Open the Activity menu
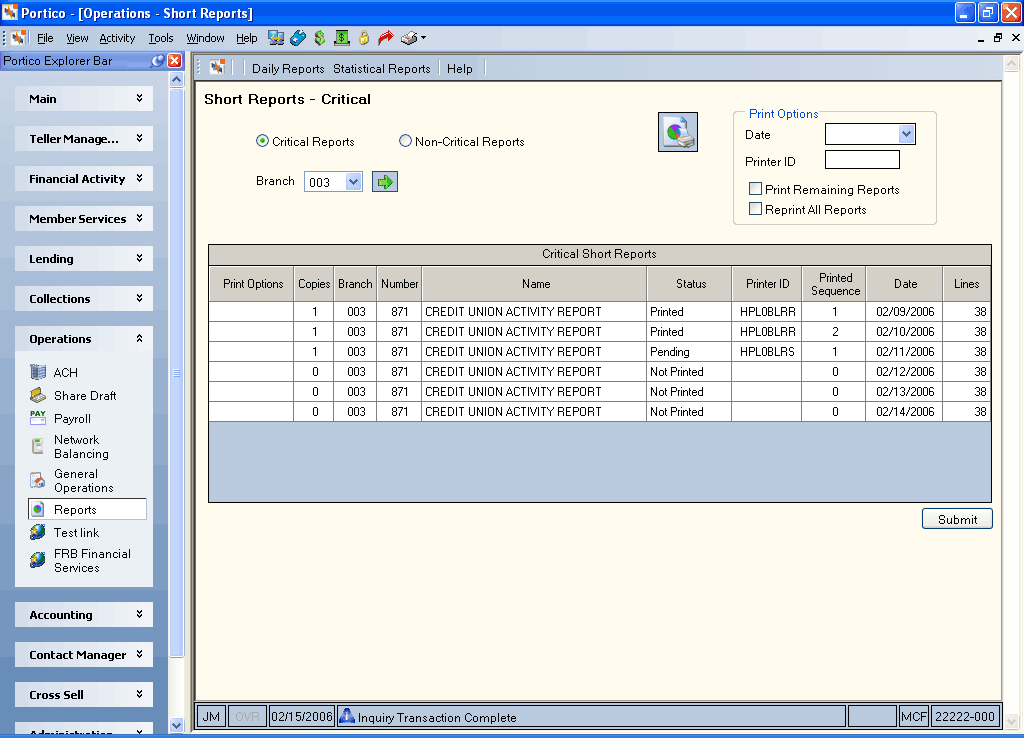 [x=117, y=38]
